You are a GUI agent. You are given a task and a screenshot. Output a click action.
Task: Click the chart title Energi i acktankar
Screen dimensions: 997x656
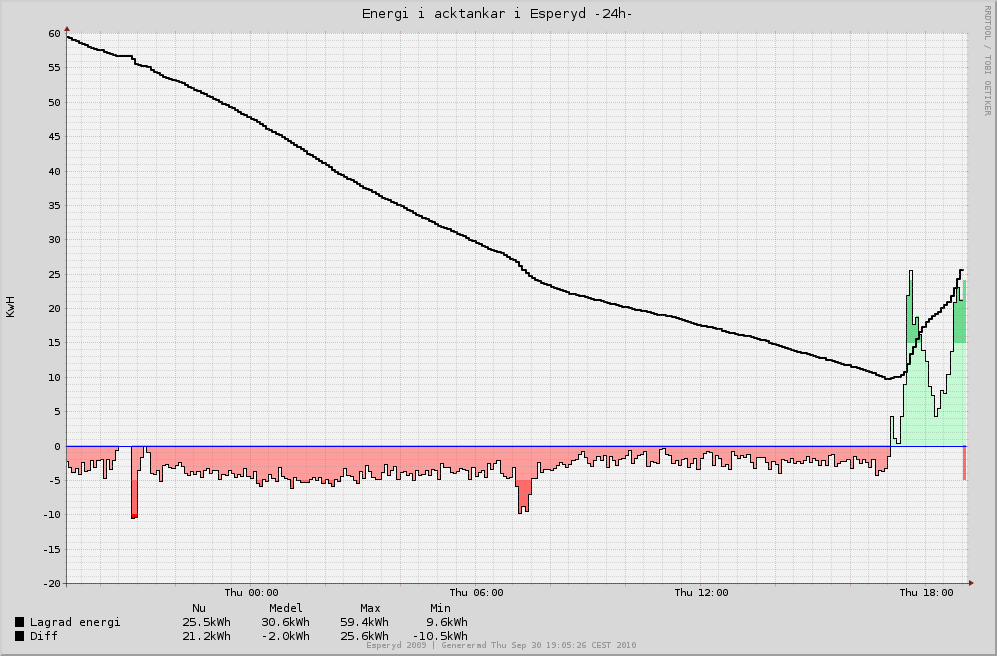pos(497,13)
